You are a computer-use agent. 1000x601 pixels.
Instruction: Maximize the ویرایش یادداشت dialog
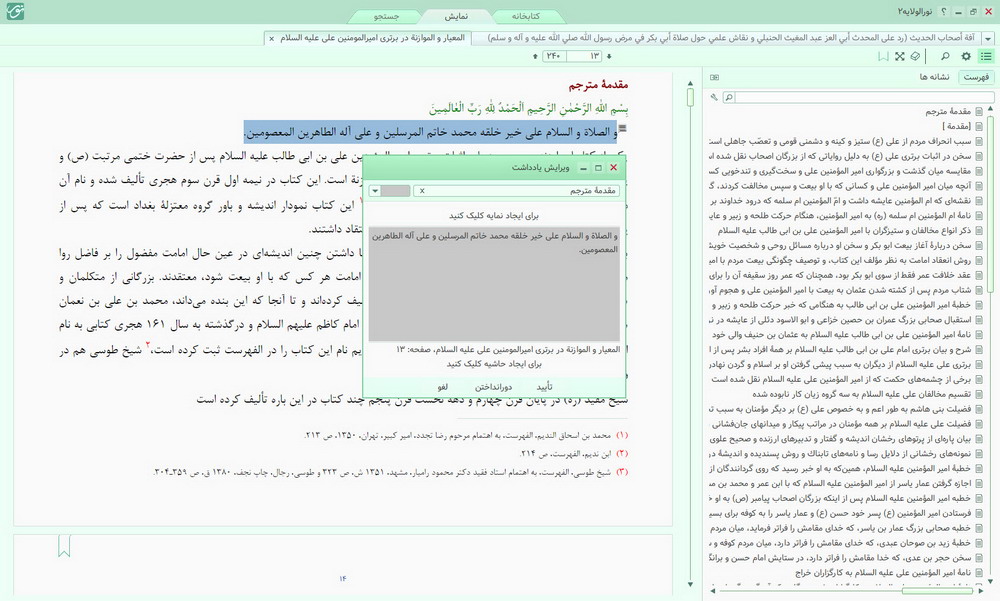[x=598, y=168]
